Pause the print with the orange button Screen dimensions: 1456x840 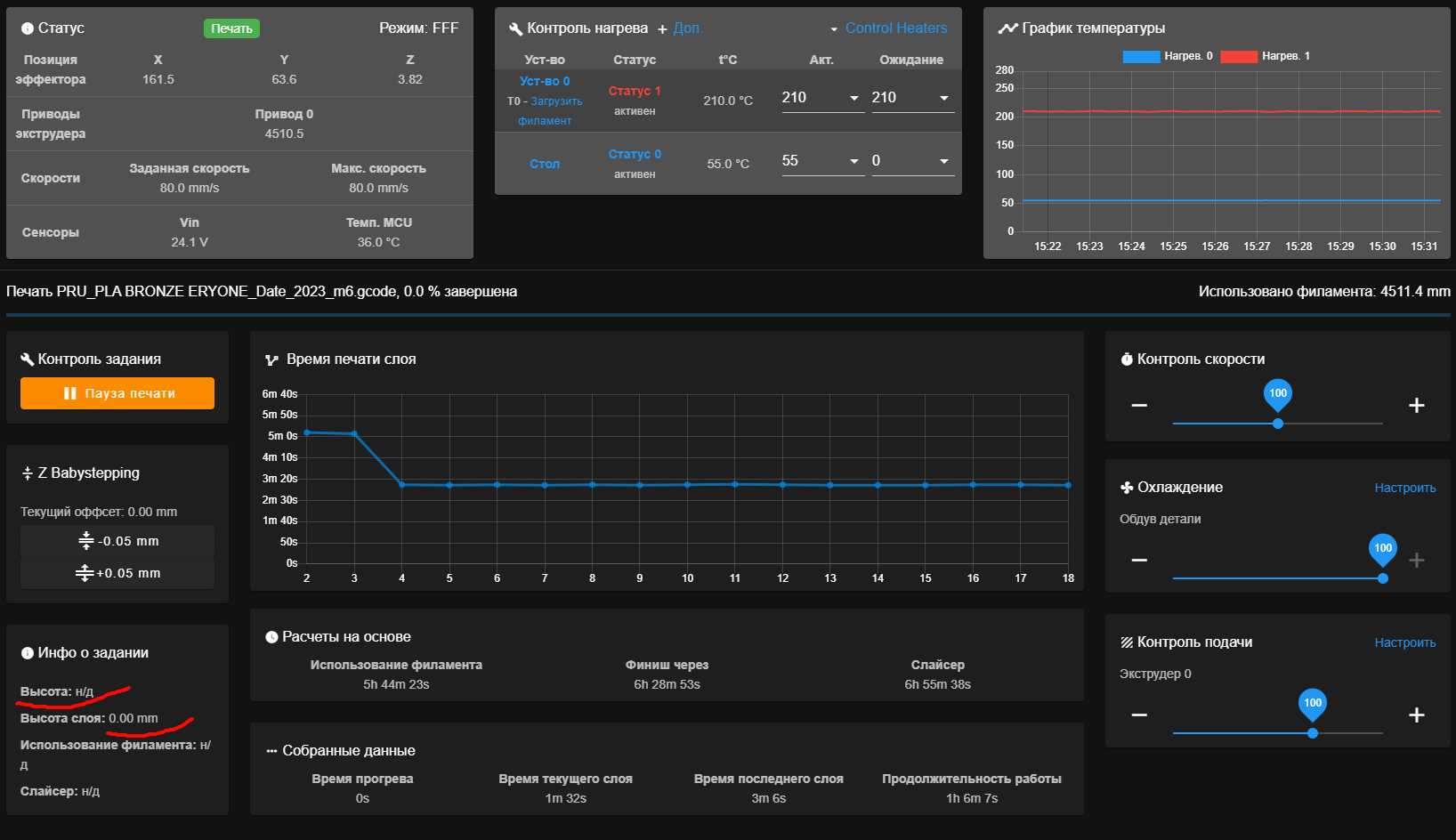(x=117, y=393)
